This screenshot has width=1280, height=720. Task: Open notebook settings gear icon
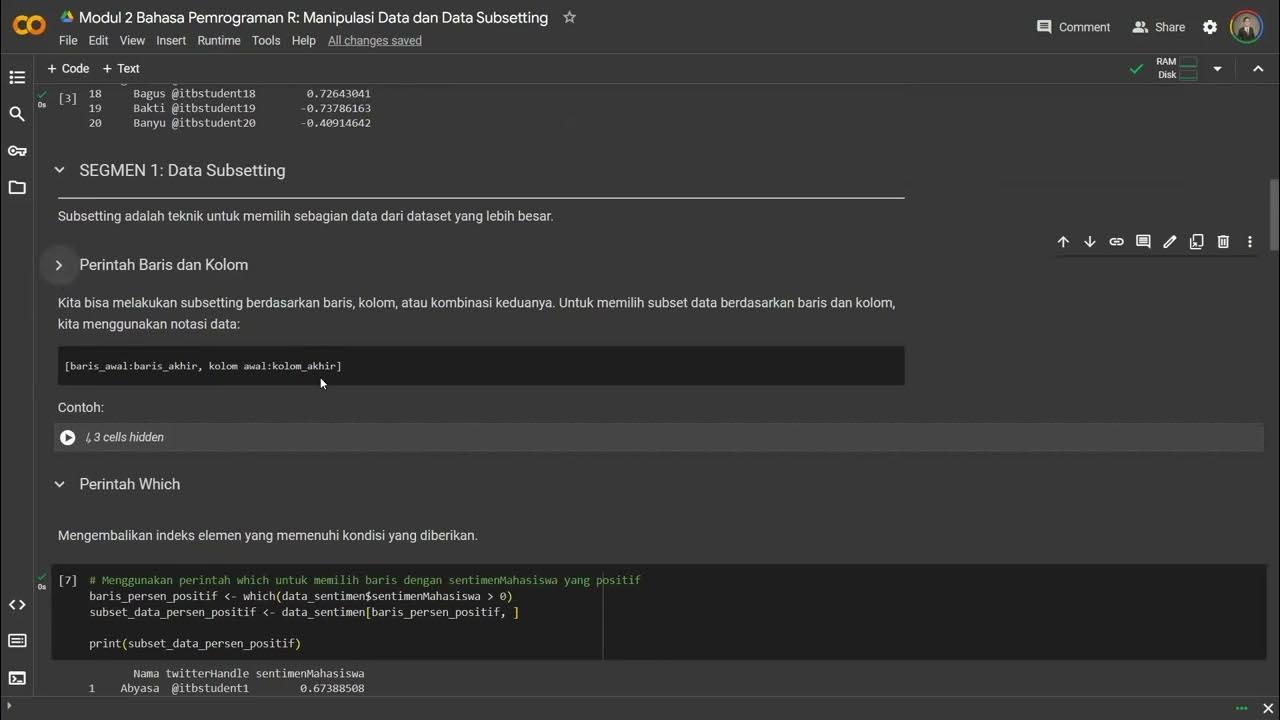tap(1210, 27)
